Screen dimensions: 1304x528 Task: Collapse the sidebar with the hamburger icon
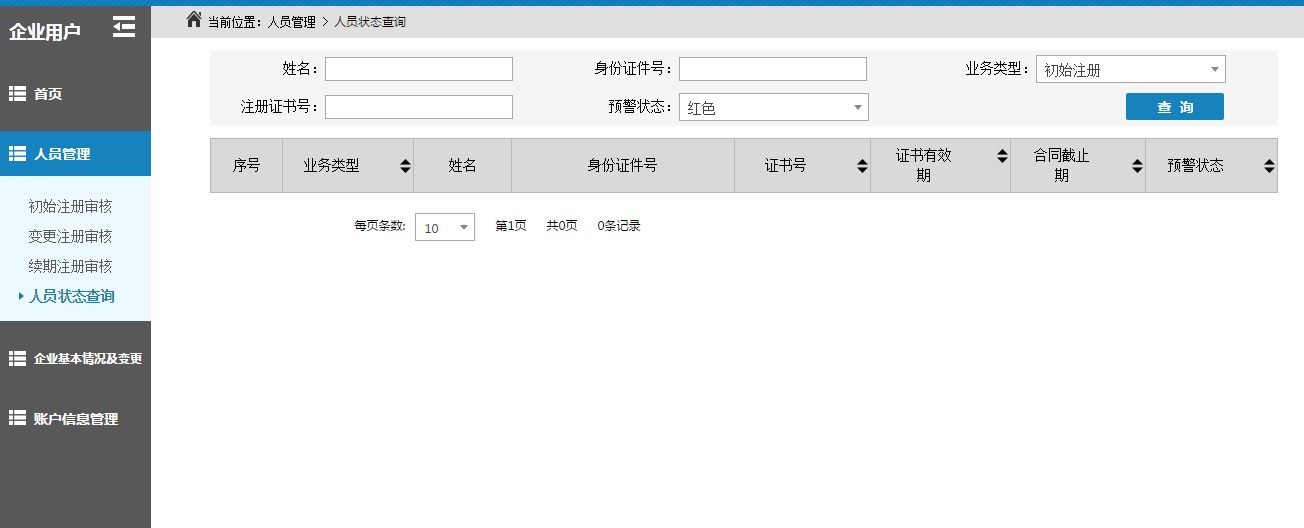tap(124, 27)
